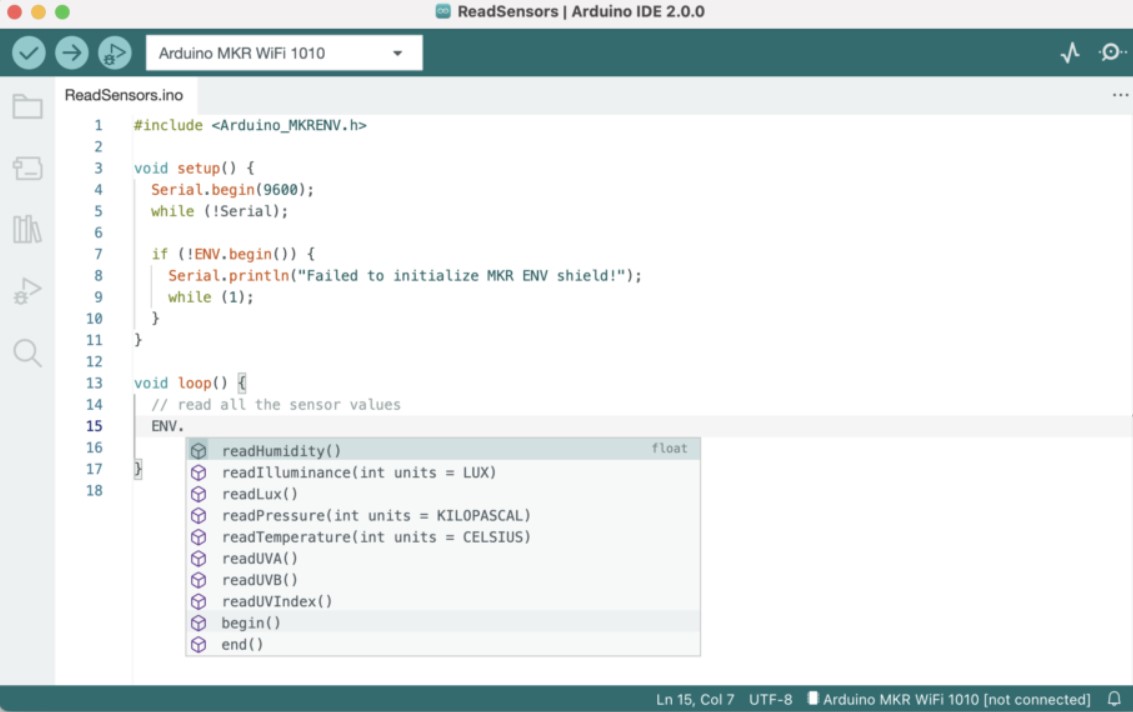Click 'Arduino MKR WiFi 1010 [not connected]' status
This screenshot has width=1133, height=712.
coord(956,699)
